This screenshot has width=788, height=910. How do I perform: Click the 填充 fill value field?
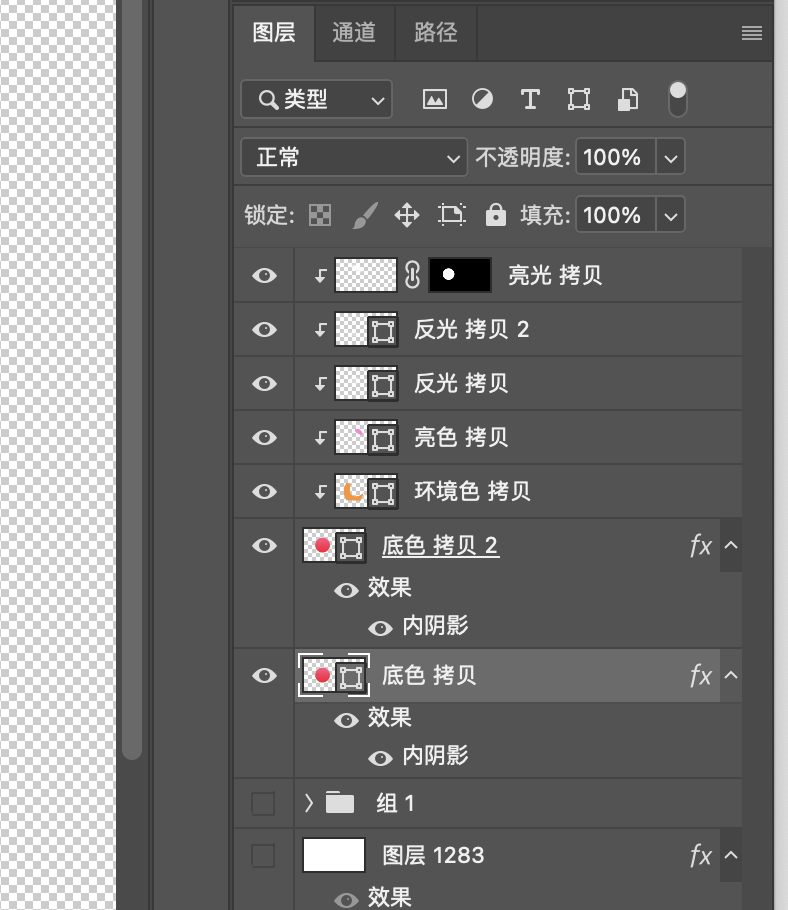coord(616,215)
